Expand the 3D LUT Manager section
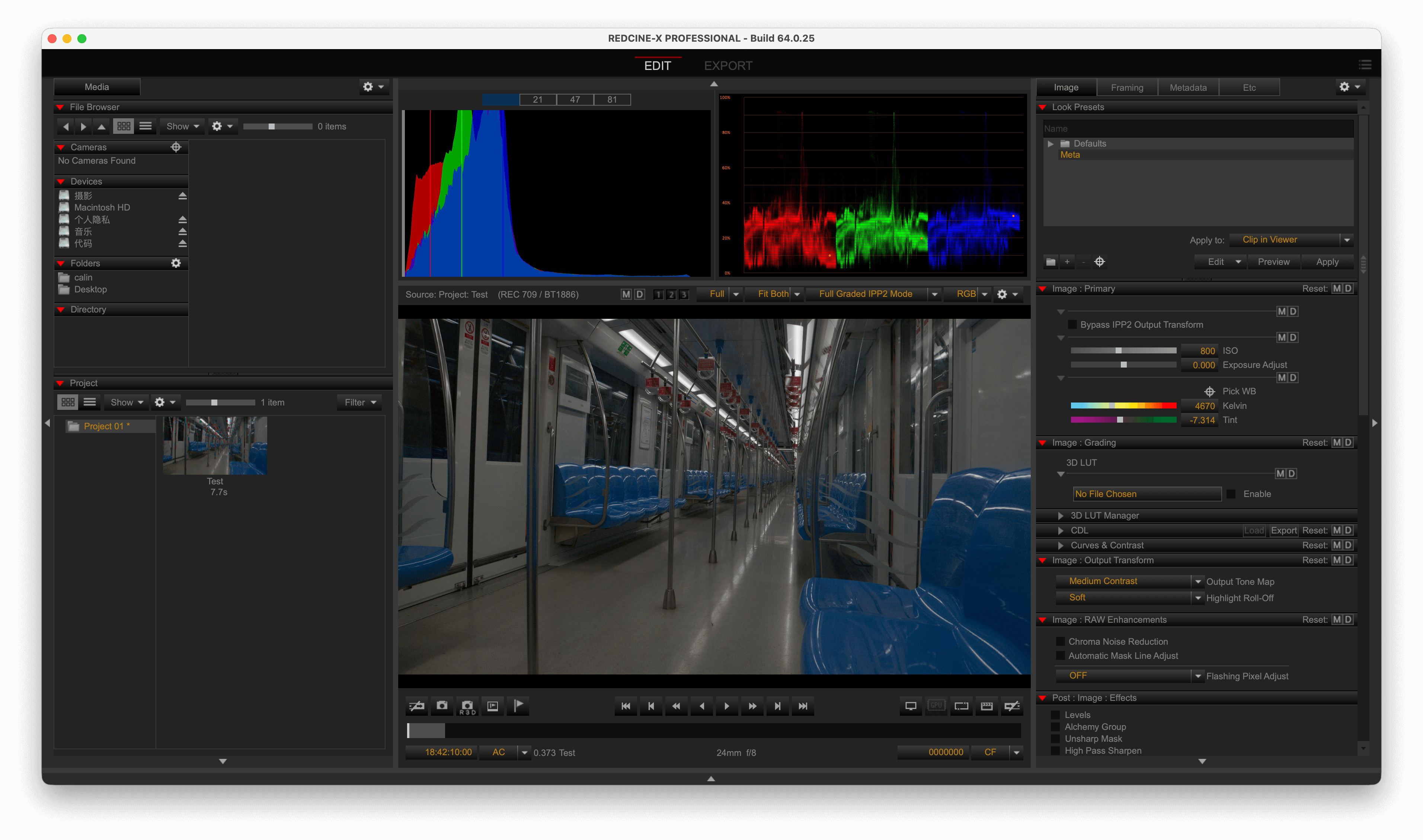1423x840 pixels. (1061, 516)
